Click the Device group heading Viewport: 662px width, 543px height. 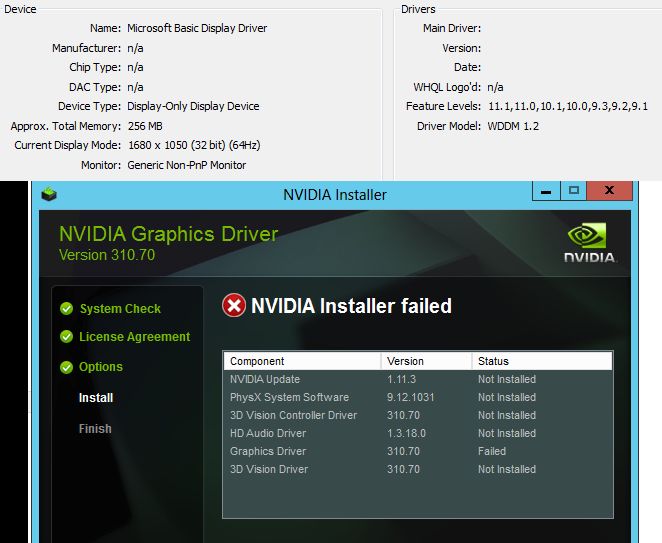20,9
